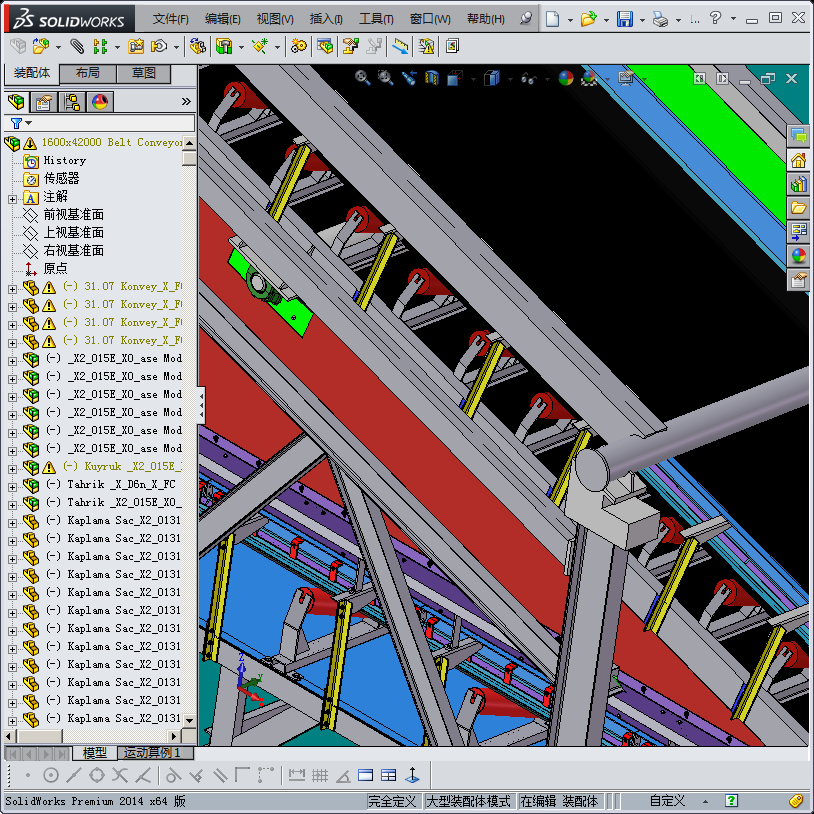This screenshot has height=814, width=814.
Task: Click the 自定义 units status bar button
Action: pyautogui.click(x=667, y=801)
